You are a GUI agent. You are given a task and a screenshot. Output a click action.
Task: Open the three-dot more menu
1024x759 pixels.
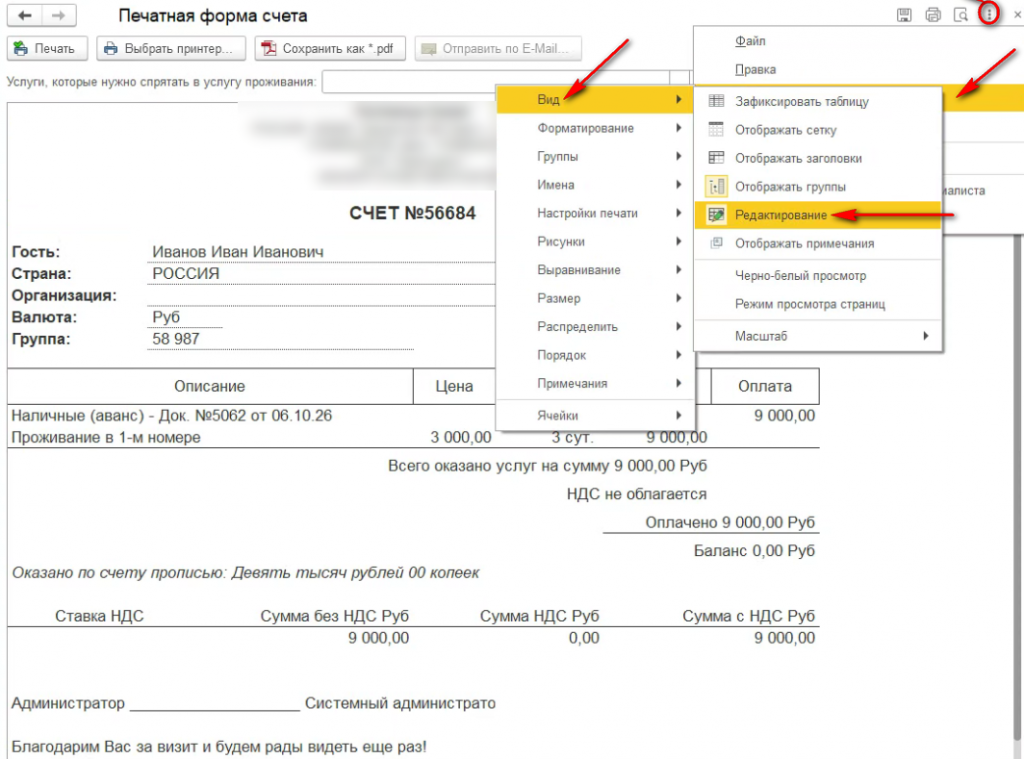989,14
